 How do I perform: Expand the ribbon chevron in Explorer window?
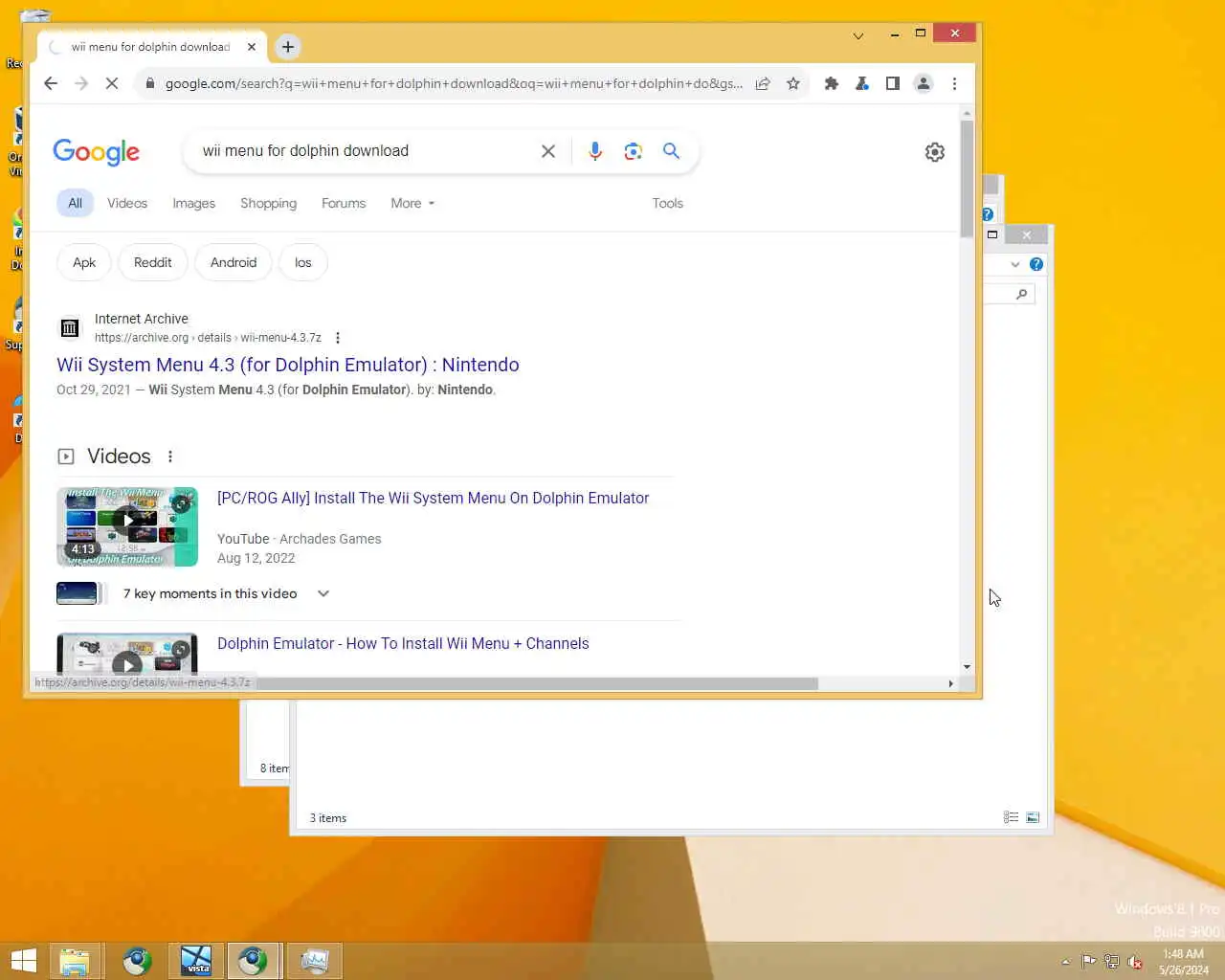point(1015,264)
